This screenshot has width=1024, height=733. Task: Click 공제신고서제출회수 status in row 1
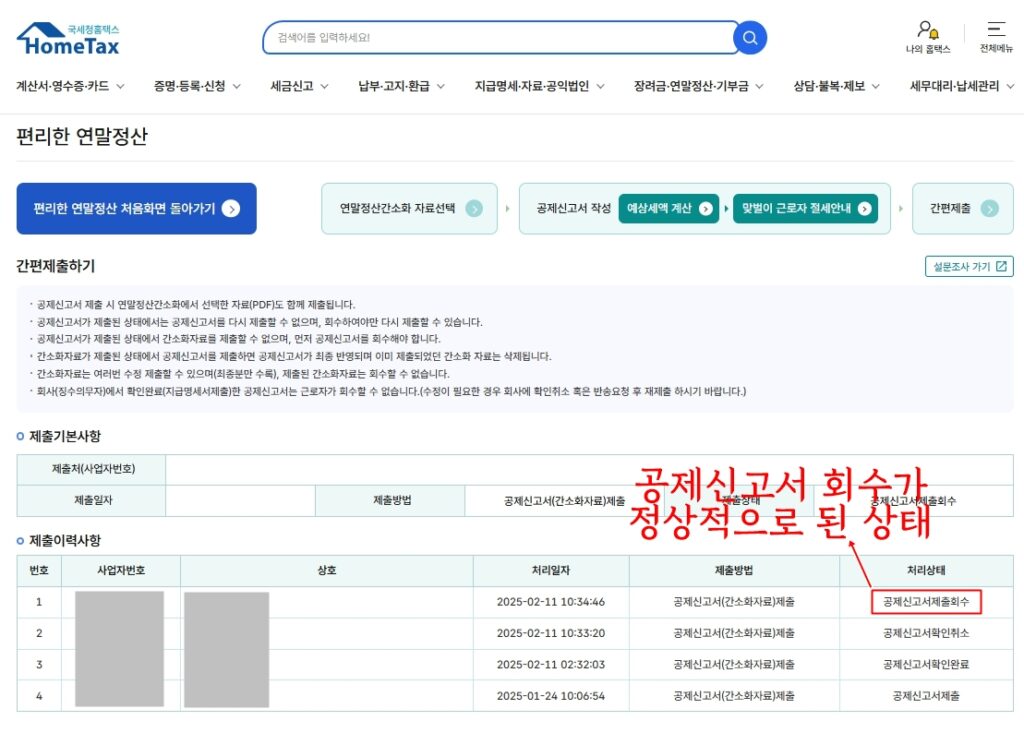[926, 602]
